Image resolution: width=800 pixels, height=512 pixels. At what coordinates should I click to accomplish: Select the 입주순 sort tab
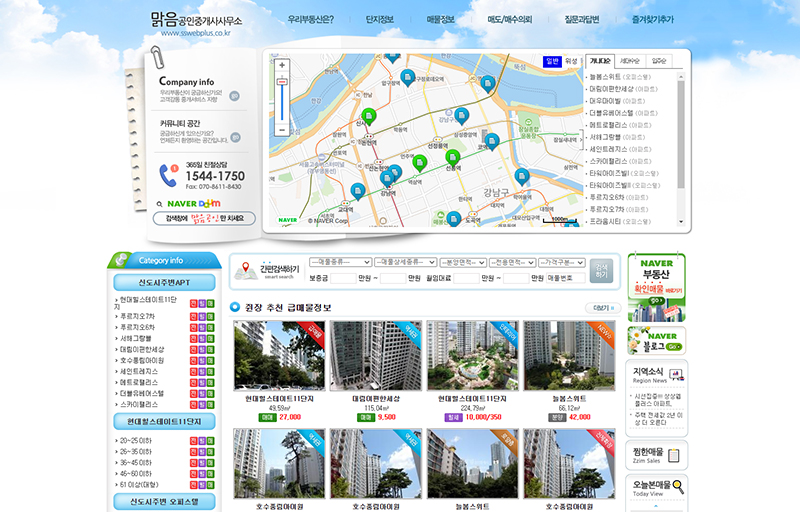click(659, 61)
